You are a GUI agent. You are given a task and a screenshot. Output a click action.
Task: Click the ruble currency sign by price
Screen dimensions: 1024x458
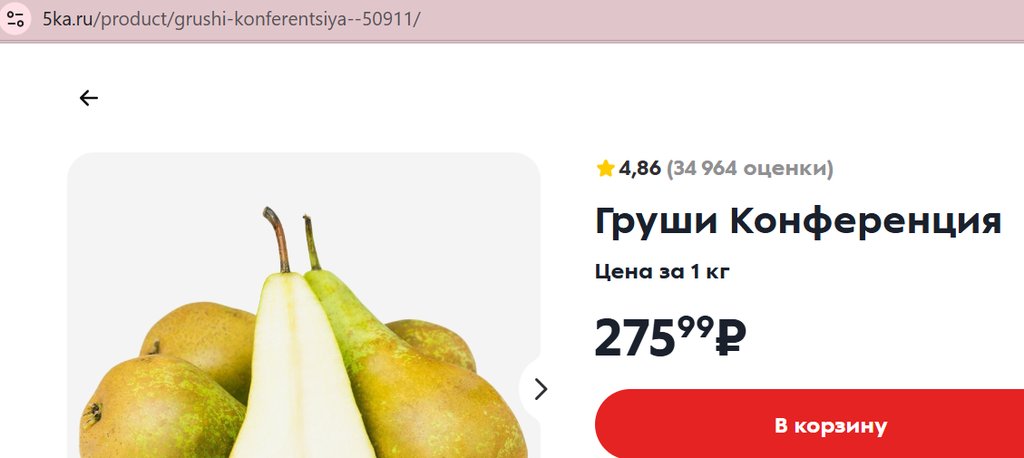click(731, 337)
